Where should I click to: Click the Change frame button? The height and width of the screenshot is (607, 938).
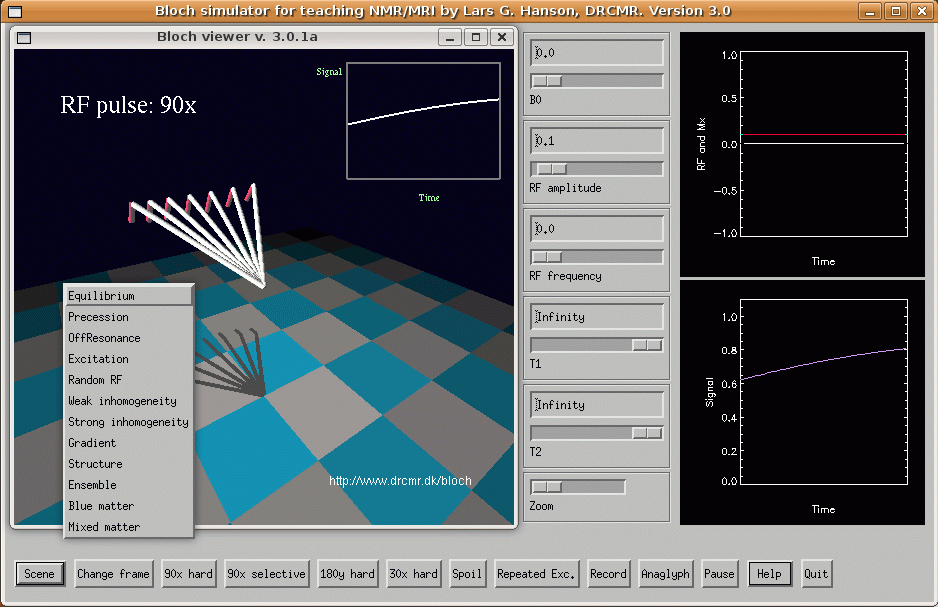[x=113, y=574]
